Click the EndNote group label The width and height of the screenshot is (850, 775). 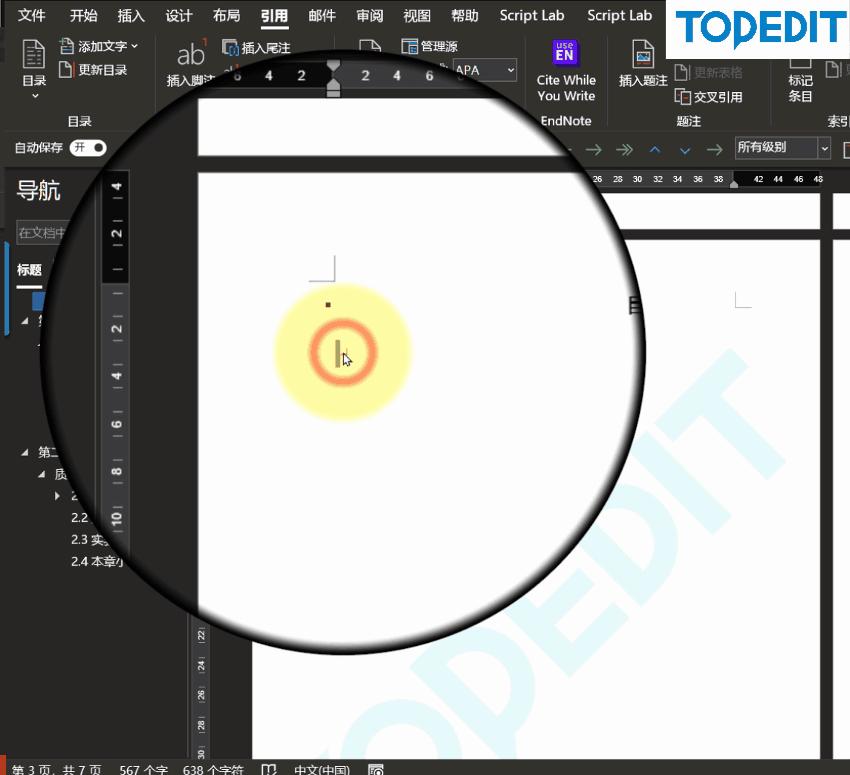click(565, 121)
